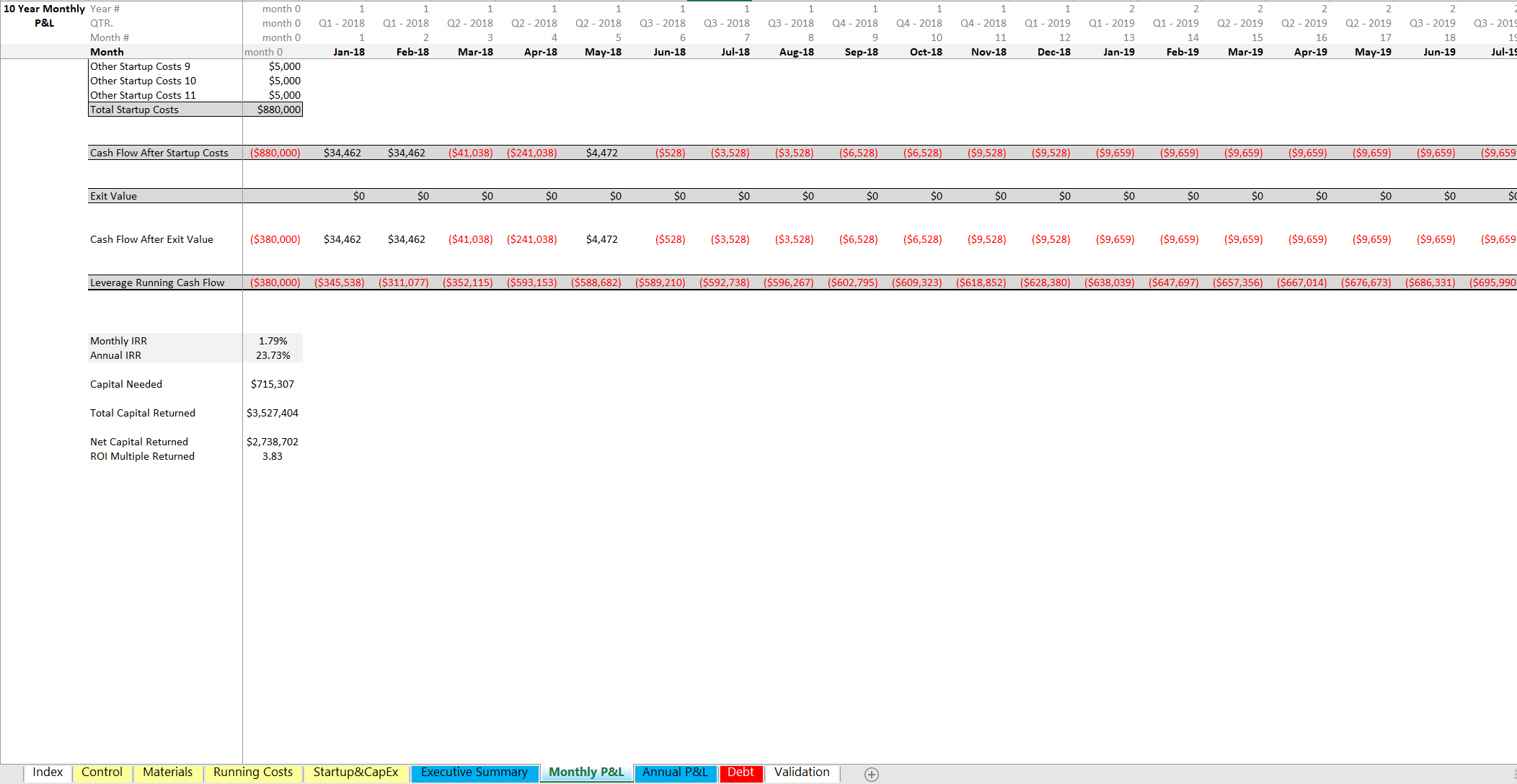Viewport: 1517px width, 784px height.
Task: View the Running Costs sheet
Action: click(252, 772)
